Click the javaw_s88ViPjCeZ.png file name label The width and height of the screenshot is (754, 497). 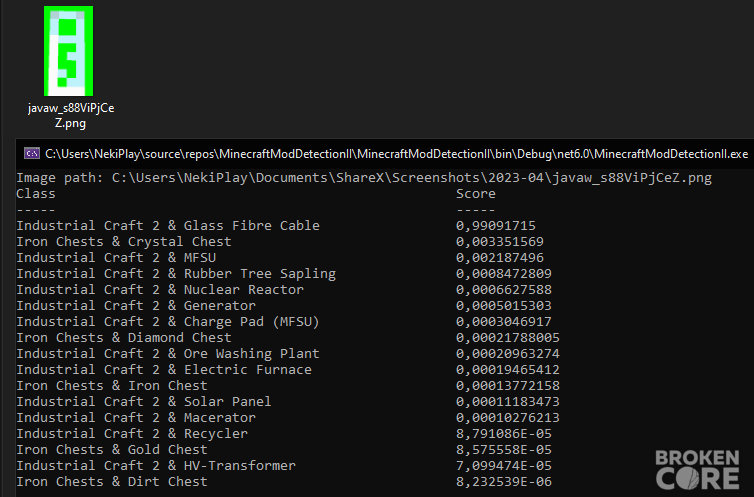[71, 115]
